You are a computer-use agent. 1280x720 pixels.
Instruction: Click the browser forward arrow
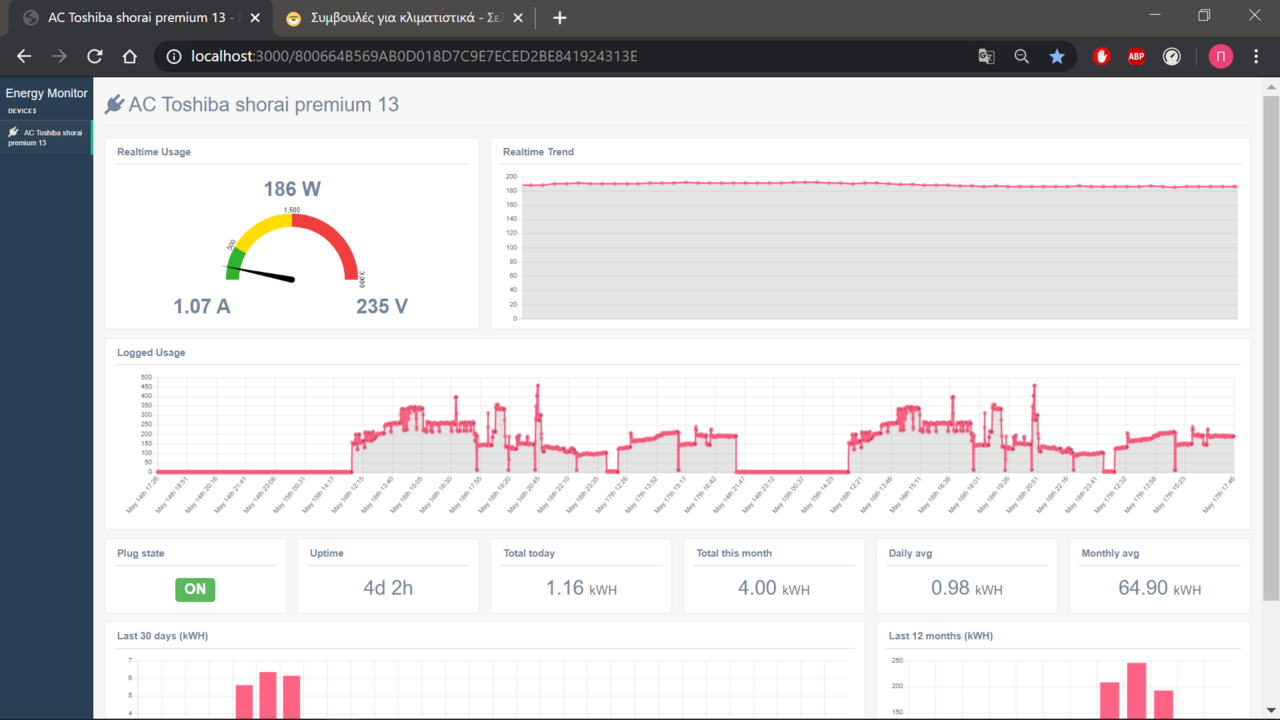coord(59,57)
